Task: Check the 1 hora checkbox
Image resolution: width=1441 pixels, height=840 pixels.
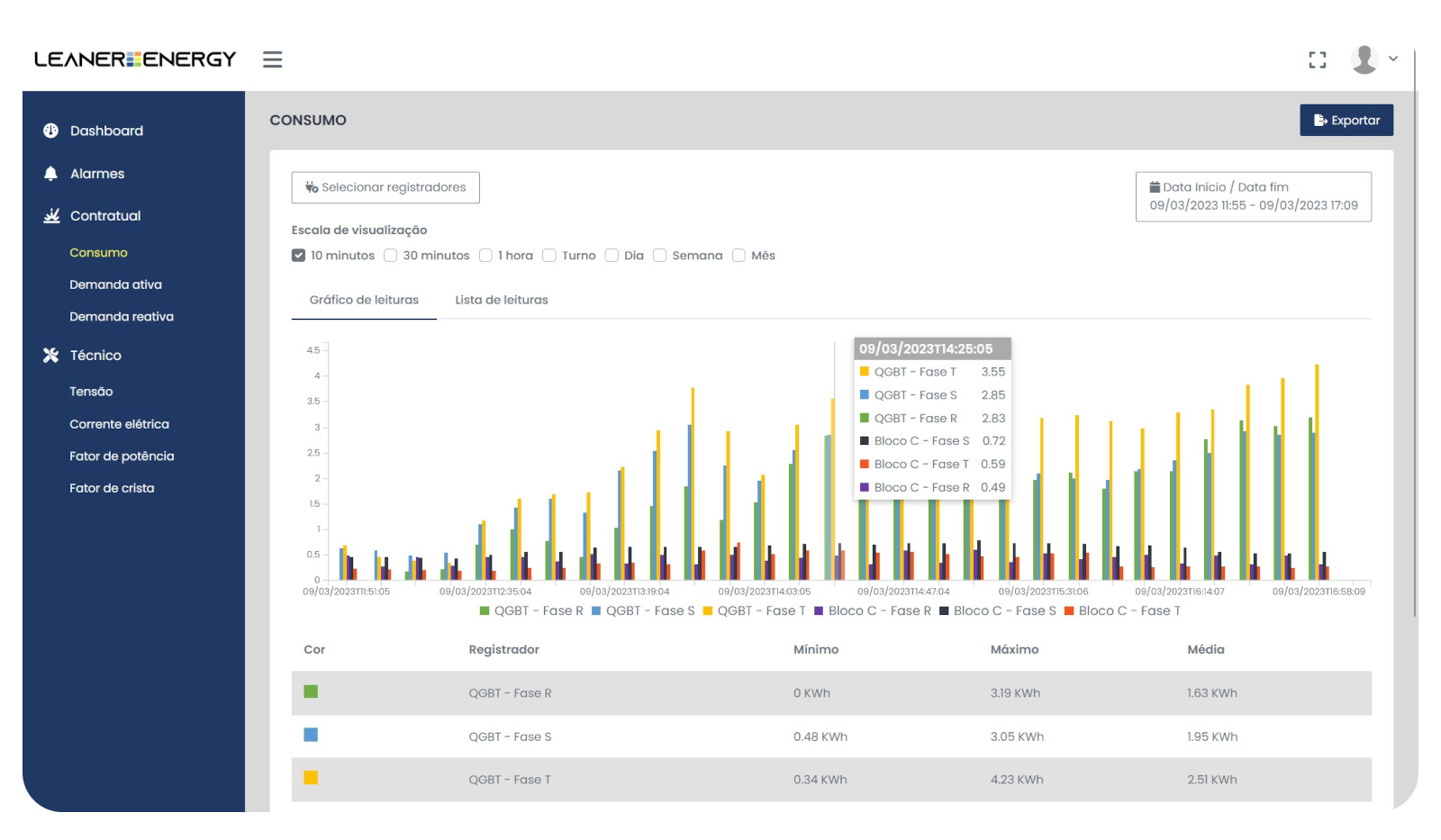Action: tap(485, 256)
